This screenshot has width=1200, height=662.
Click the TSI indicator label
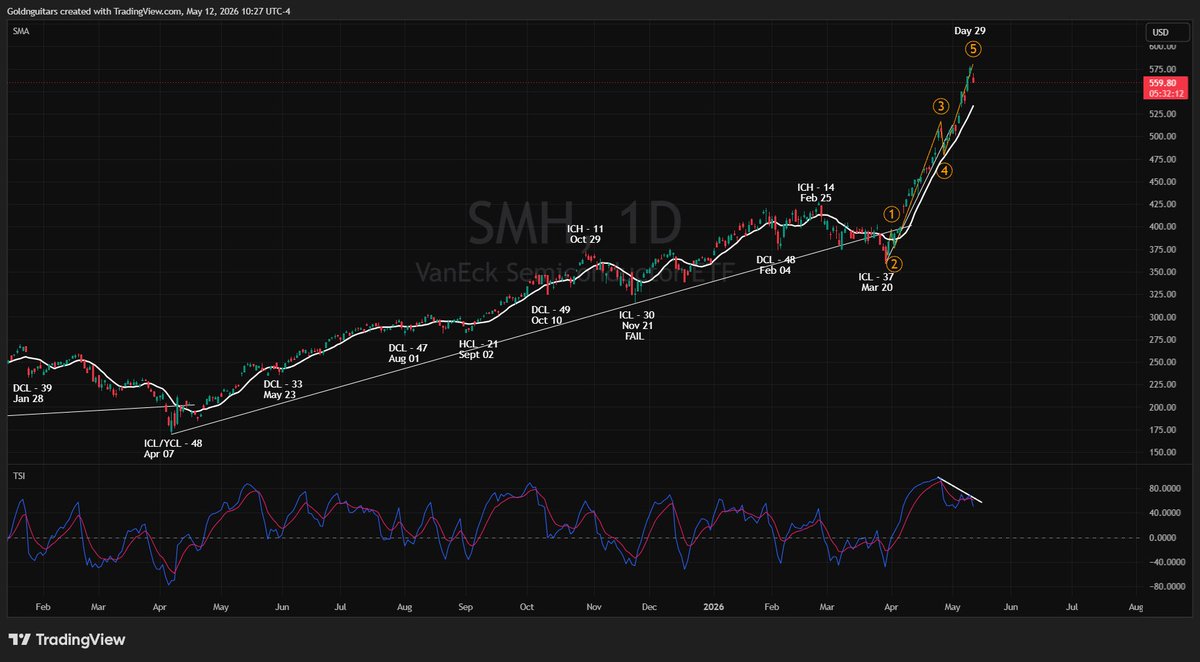coord(19,475)
